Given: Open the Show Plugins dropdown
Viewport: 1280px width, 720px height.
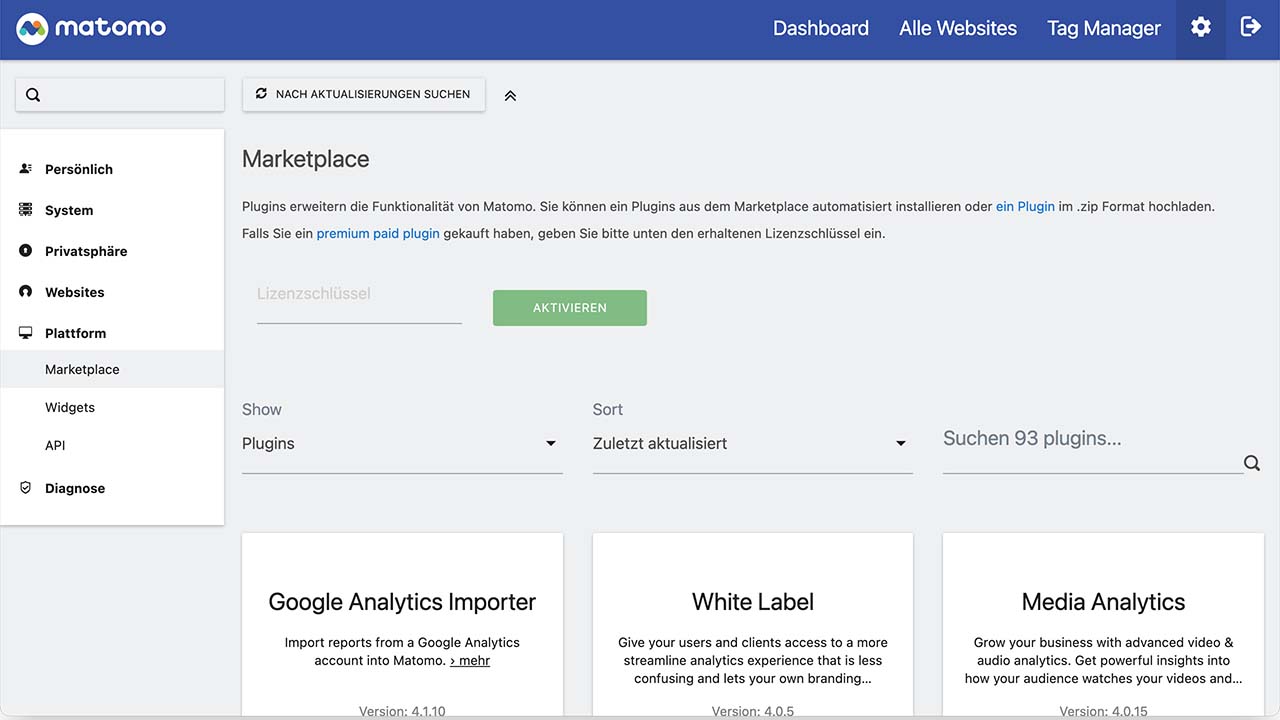Looking at the screenshot, I should (x=402, y=444).
